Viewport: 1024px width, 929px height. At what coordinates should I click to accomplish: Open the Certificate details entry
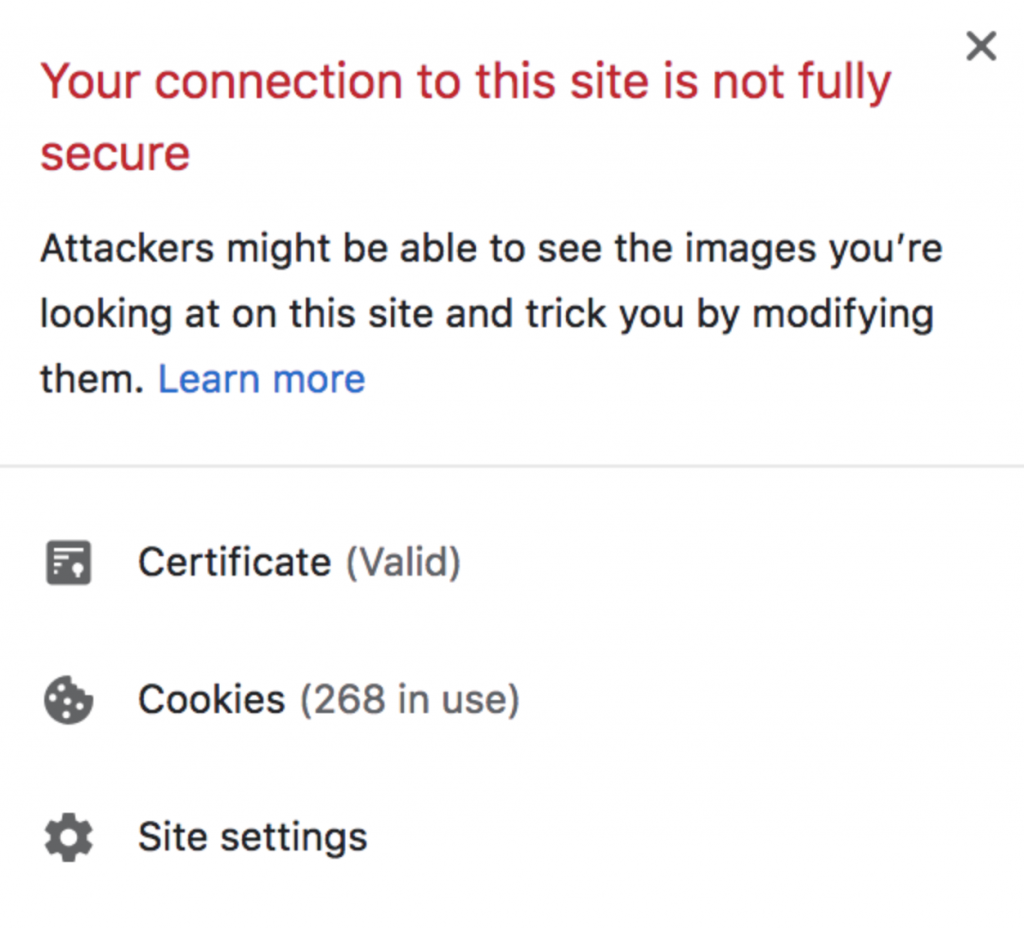coord(234,562)
